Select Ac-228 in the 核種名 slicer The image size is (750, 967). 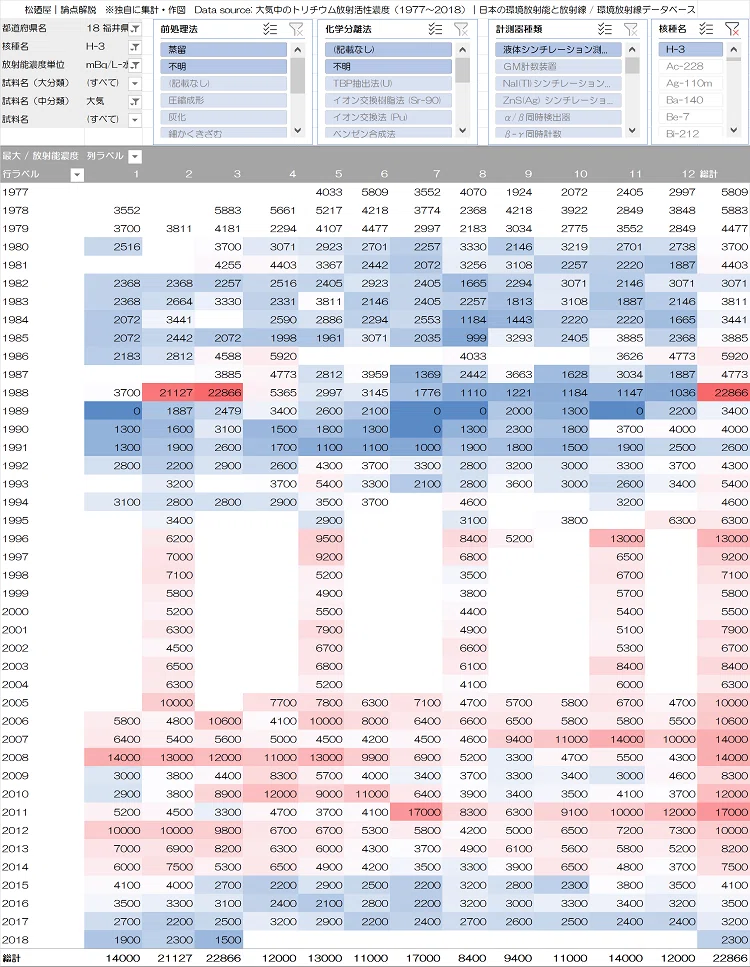tap(690, 66)
